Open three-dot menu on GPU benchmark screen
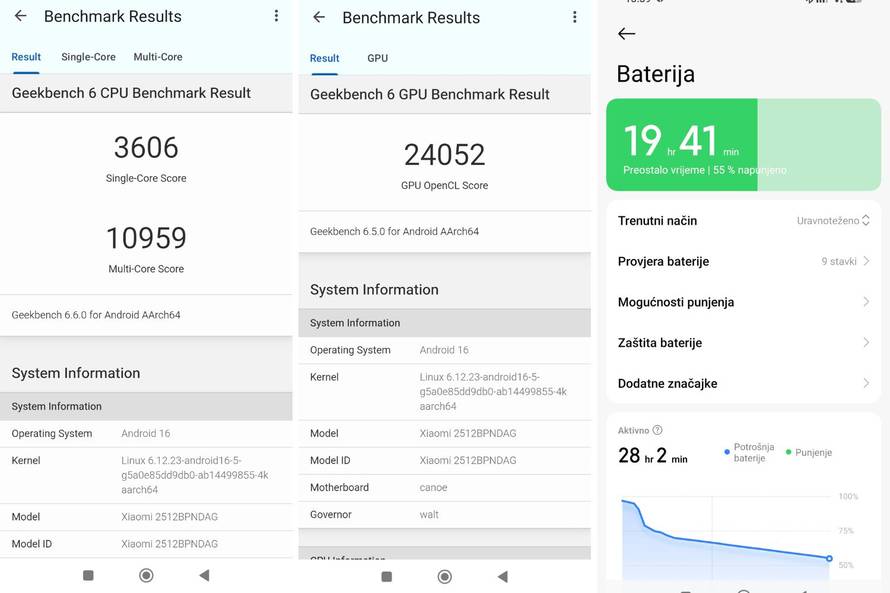890x593 pixels. [x=574, y=17]
